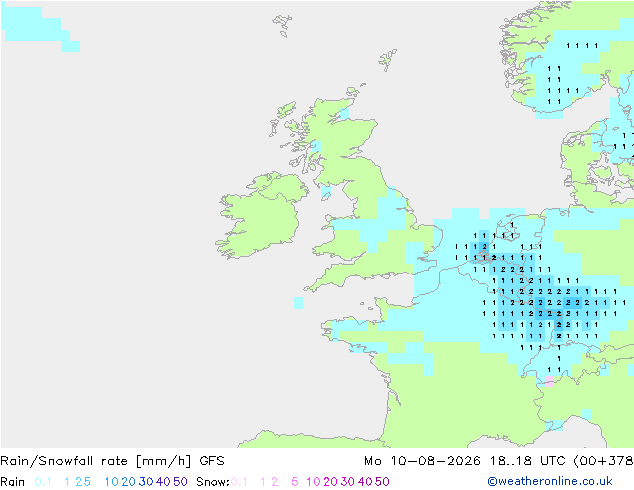Select the Snow legend value 20

tap(330, 482)
